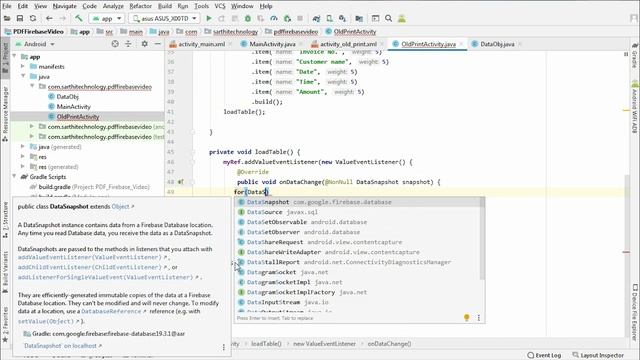Click the Scroll from Source target icon
Viewport: 640px width, 360px height.
(x=115, y=44)
